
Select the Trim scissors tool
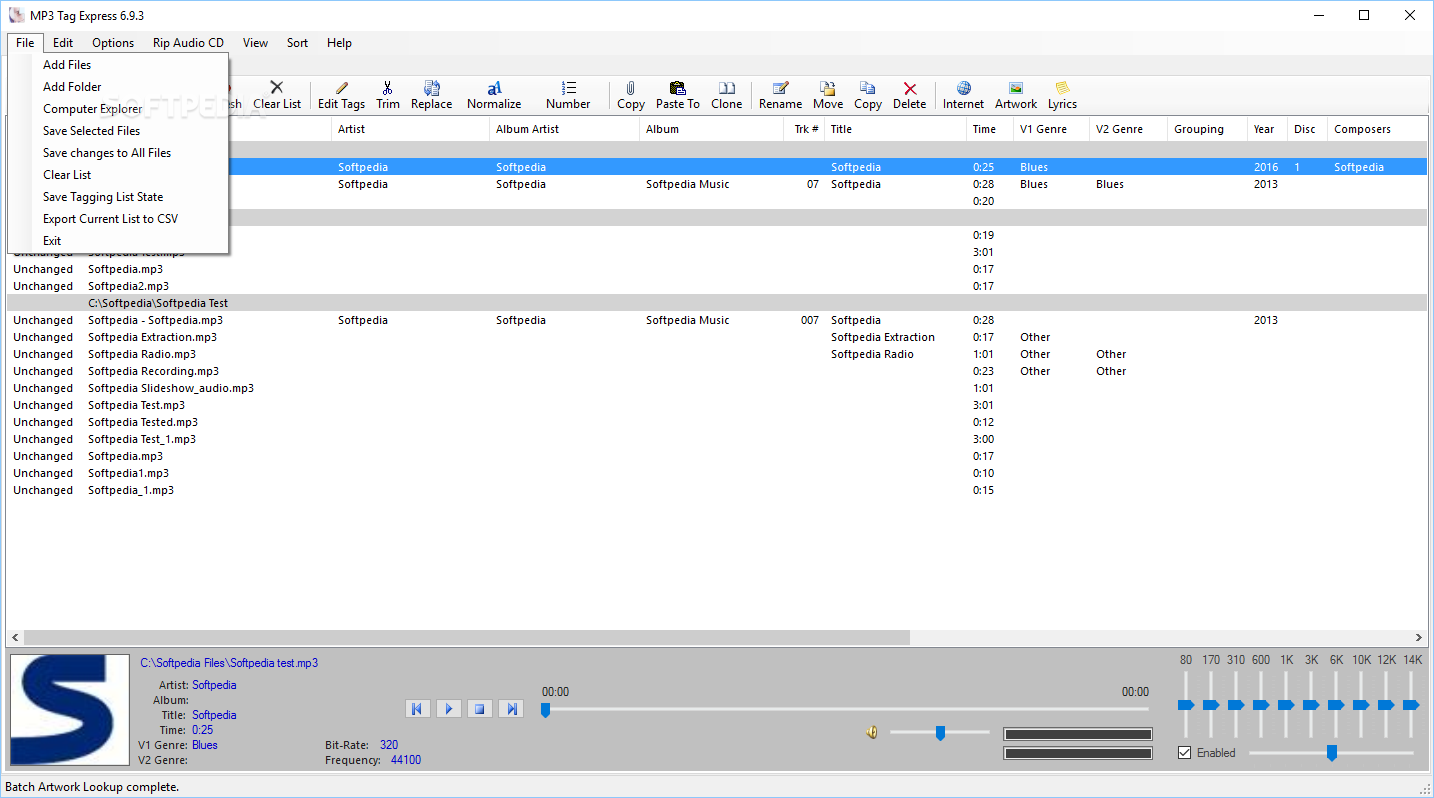(x=388, y=95)
